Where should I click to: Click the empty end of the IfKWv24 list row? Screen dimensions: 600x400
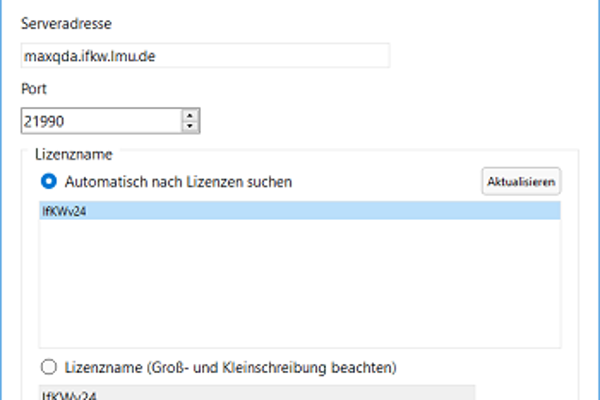400,211
